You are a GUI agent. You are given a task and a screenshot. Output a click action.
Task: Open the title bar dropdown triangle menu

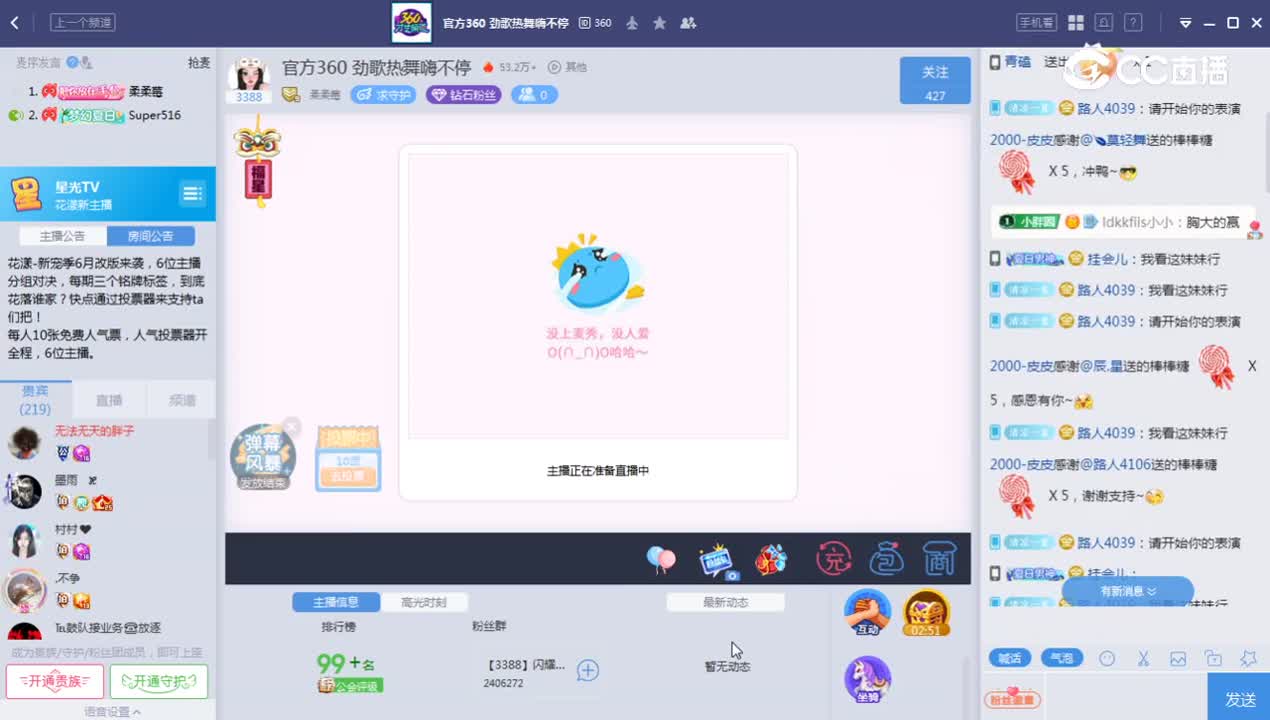coord(1185,23)
